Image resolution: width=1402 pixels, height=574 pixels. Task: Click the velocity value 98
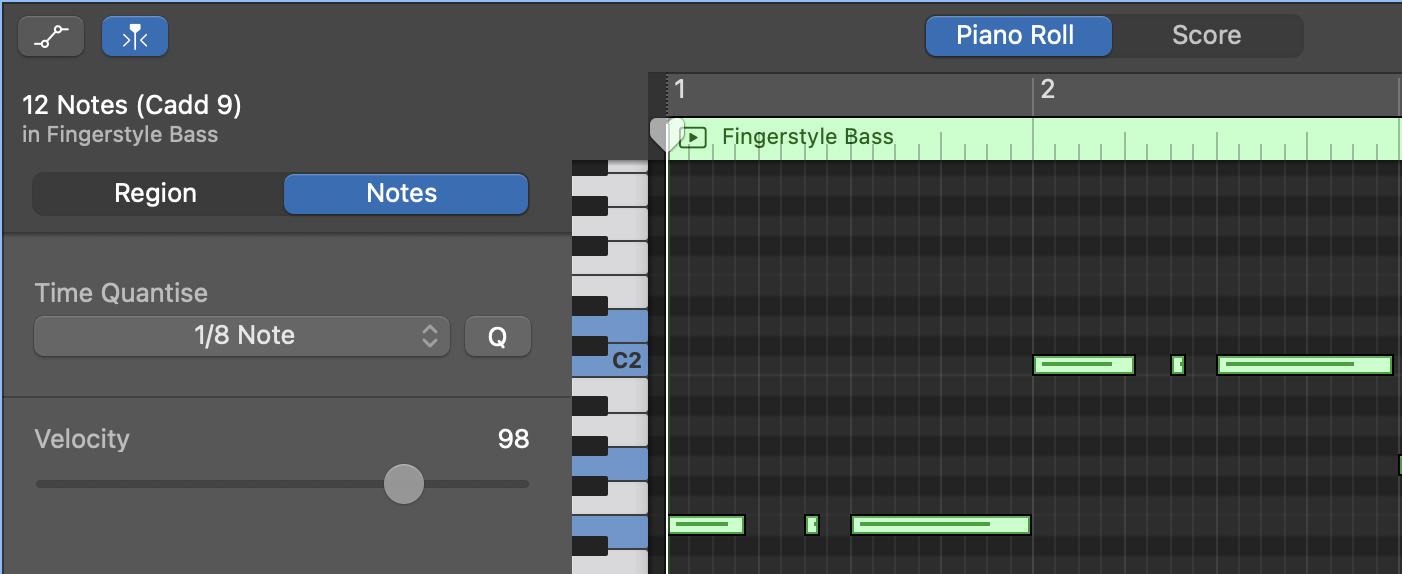pos(512,439)
